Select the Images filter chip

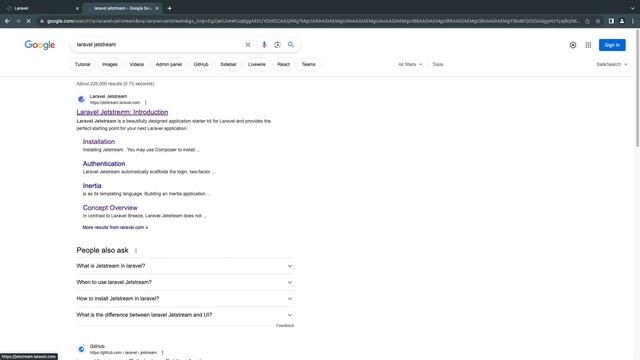pyautogui.click(x=110, y=64)
